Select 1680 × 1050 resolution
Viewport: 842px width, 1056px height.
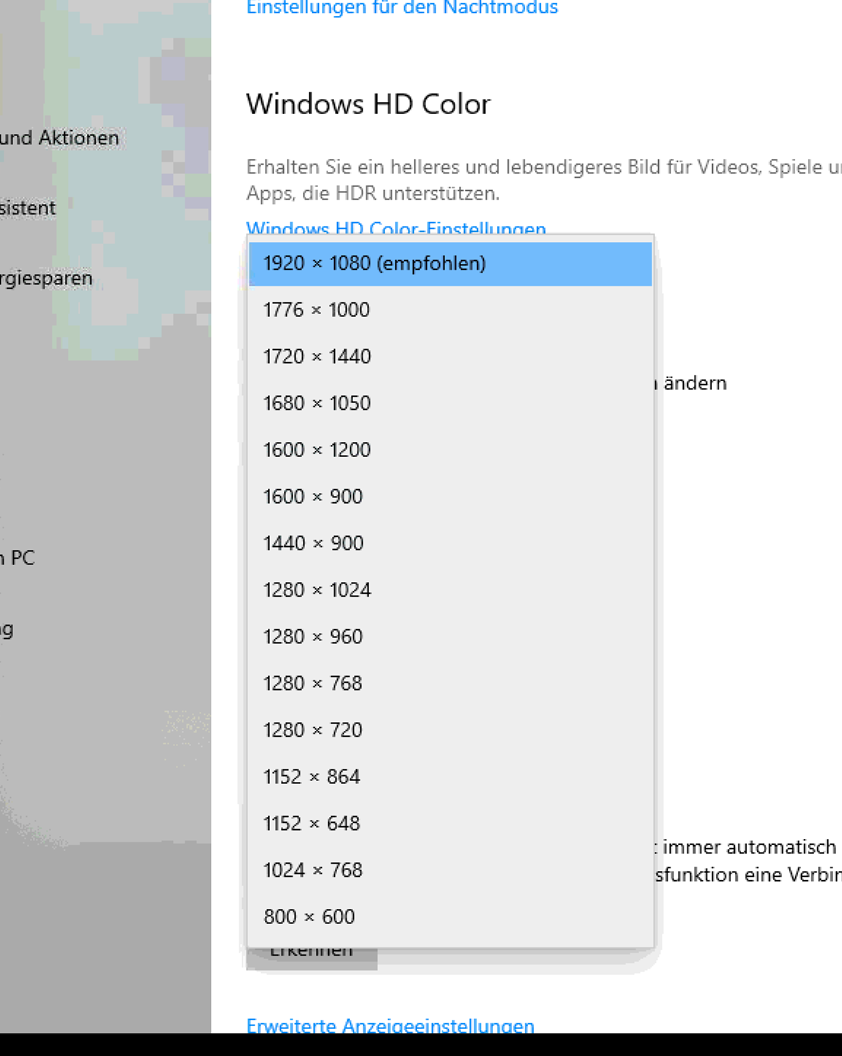[x=450, y=403]
